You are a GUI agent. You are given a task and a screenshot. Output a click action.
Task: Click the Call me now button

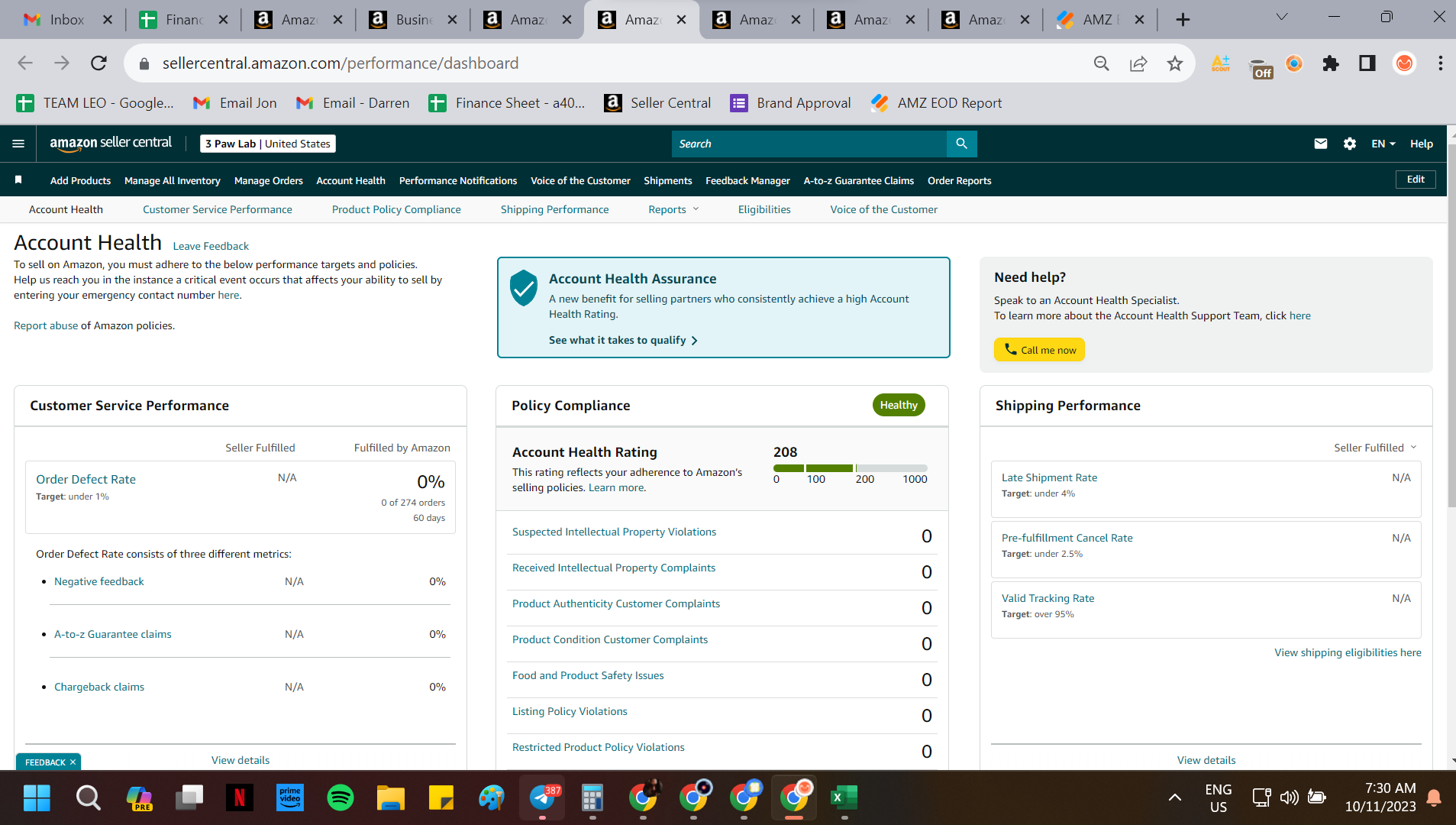click(x=1039, y=350)
